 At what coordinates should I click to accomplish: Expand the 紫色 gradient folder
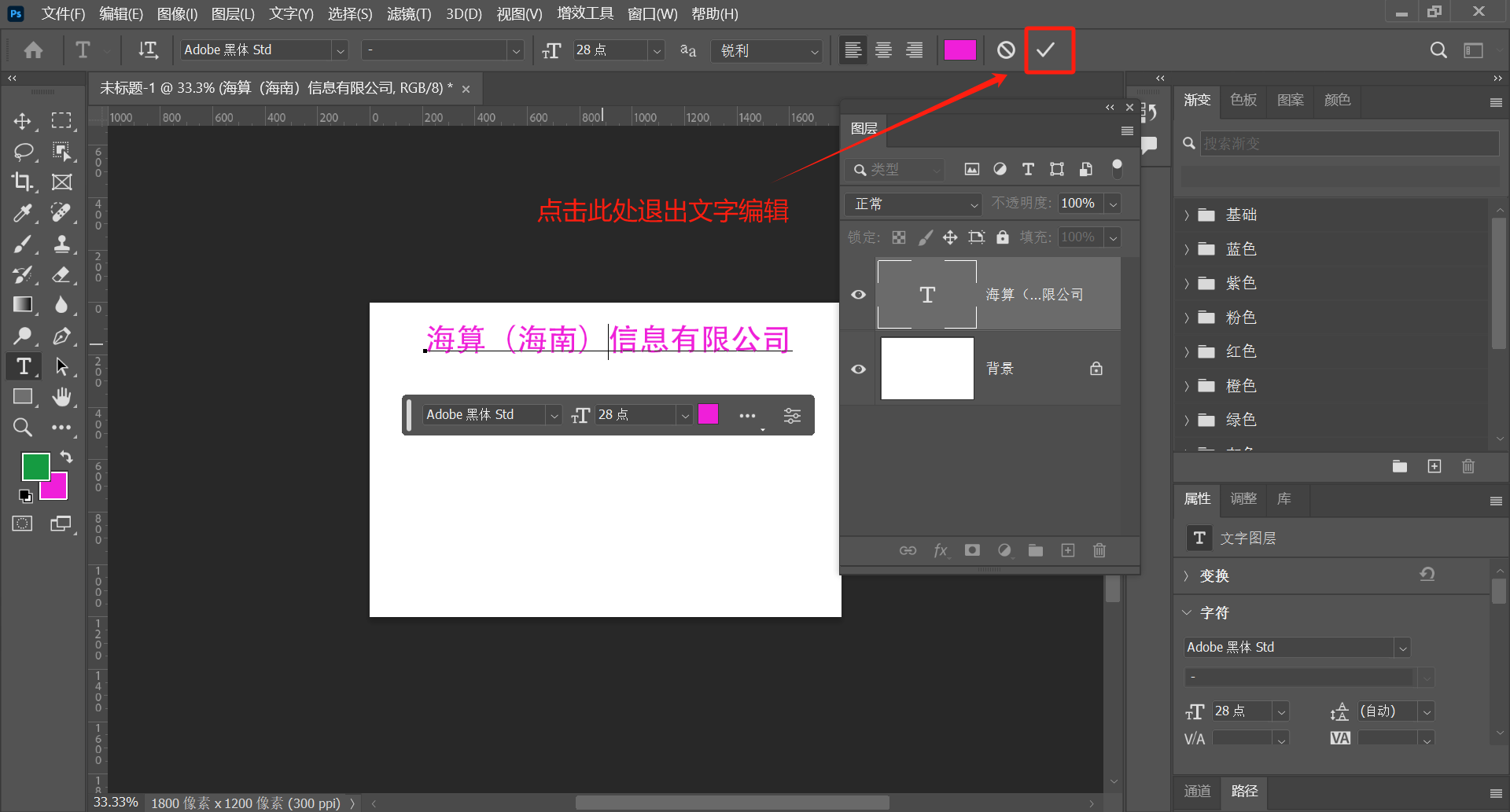[x=1187, y=283]
